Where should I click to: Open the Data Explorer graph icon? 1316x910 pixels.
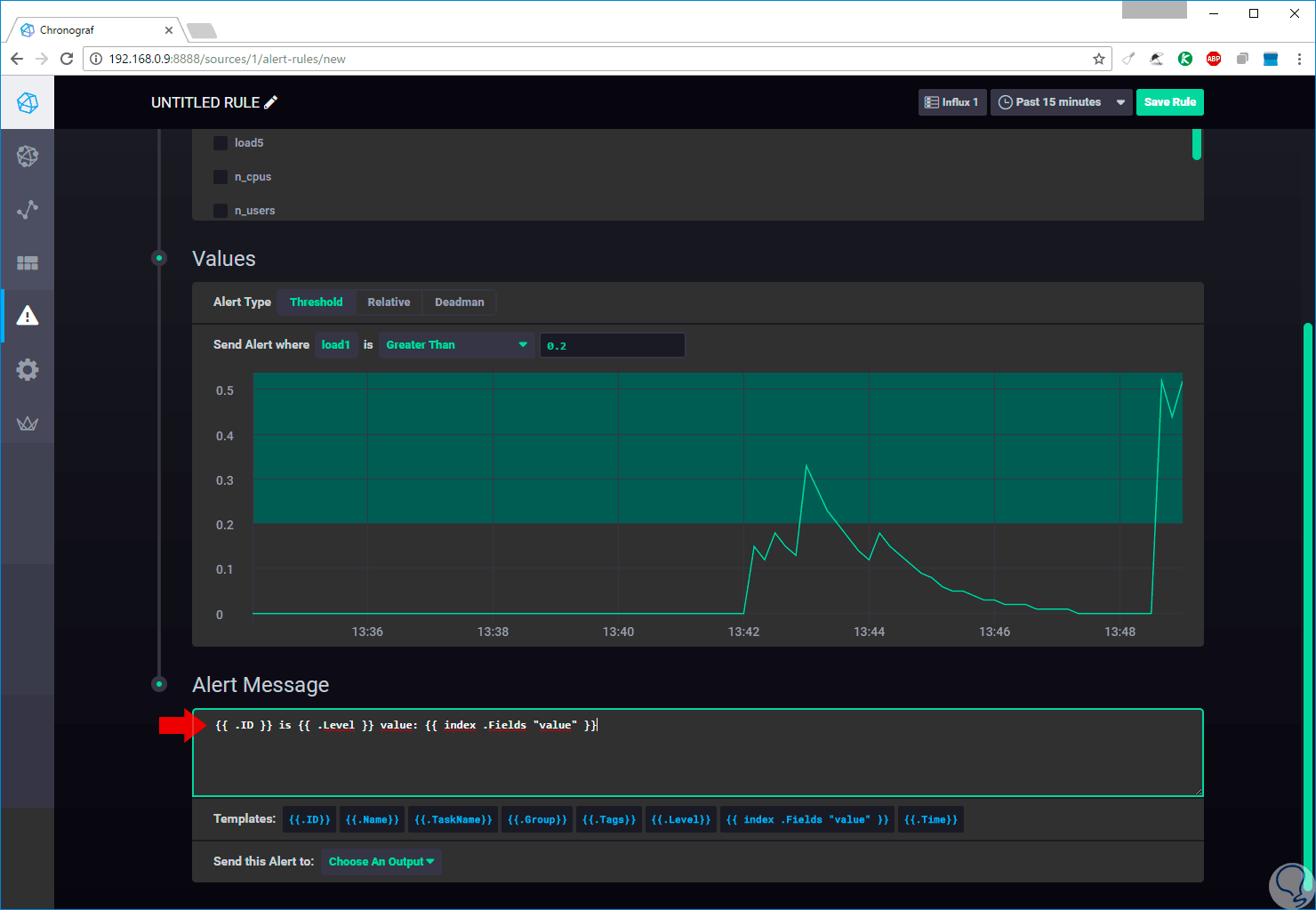pos(28,210)
